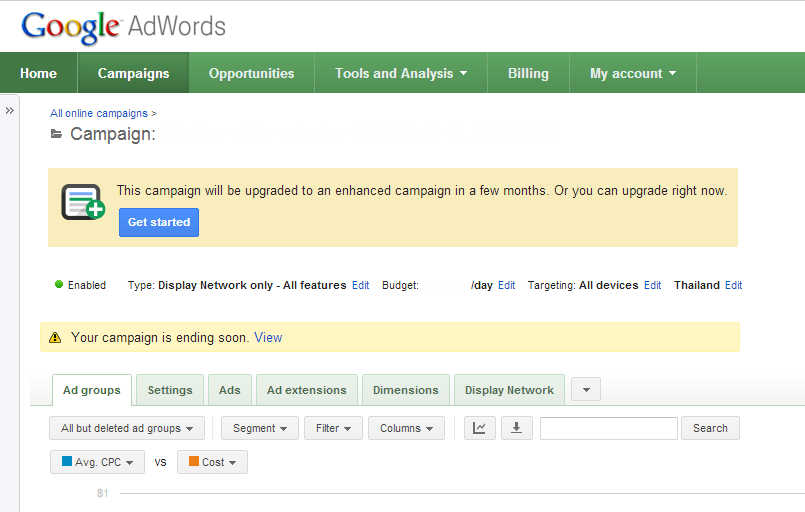Open the Dimensions tab

pos(406,390)
